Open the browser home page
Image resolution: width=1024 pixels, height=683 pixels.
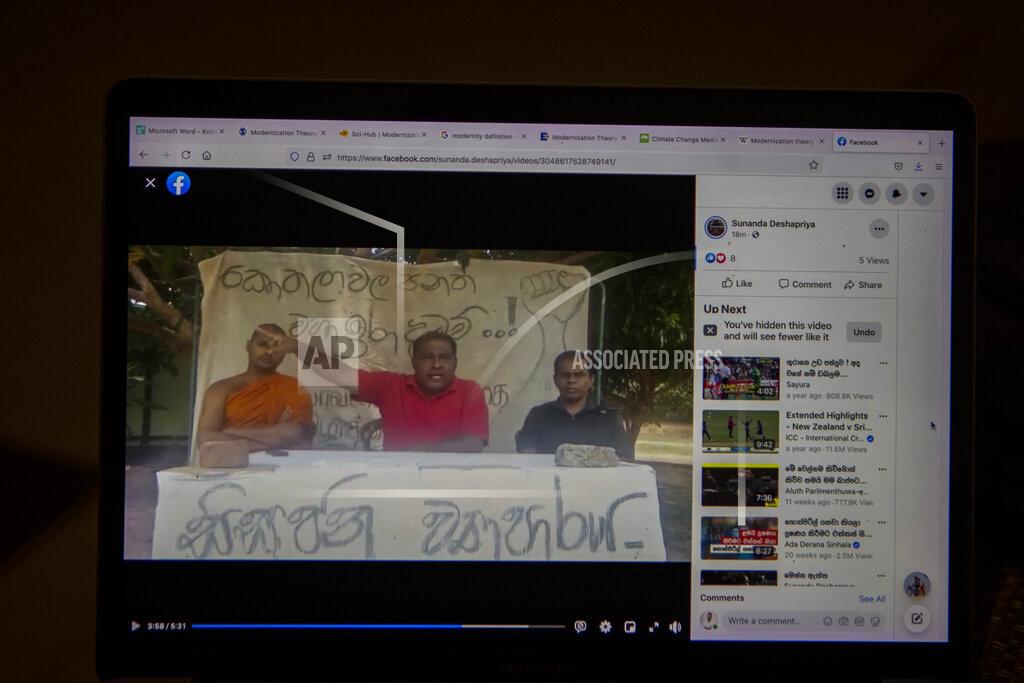(206, 155)
